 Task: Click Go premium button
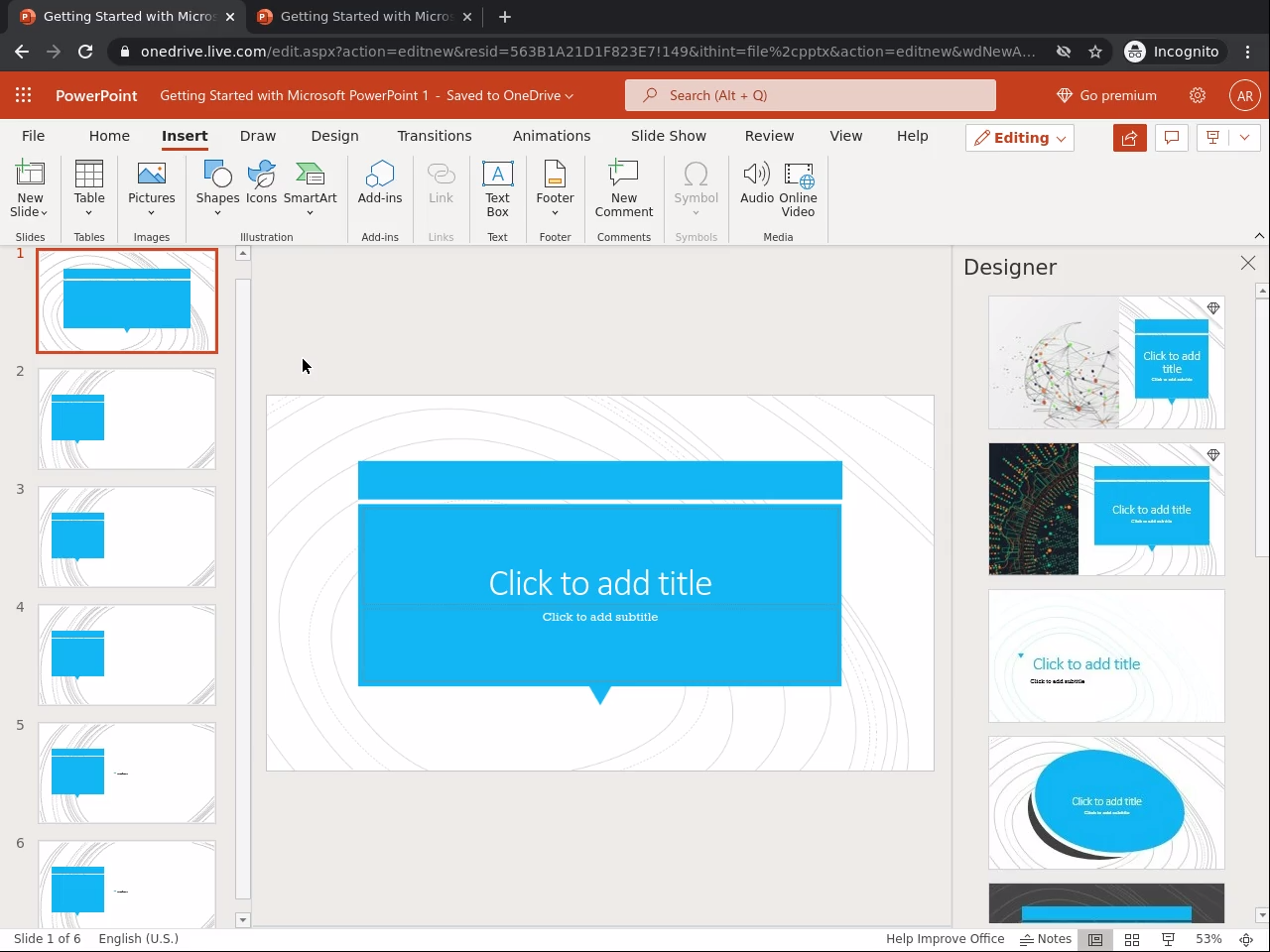pos(1106,95)
